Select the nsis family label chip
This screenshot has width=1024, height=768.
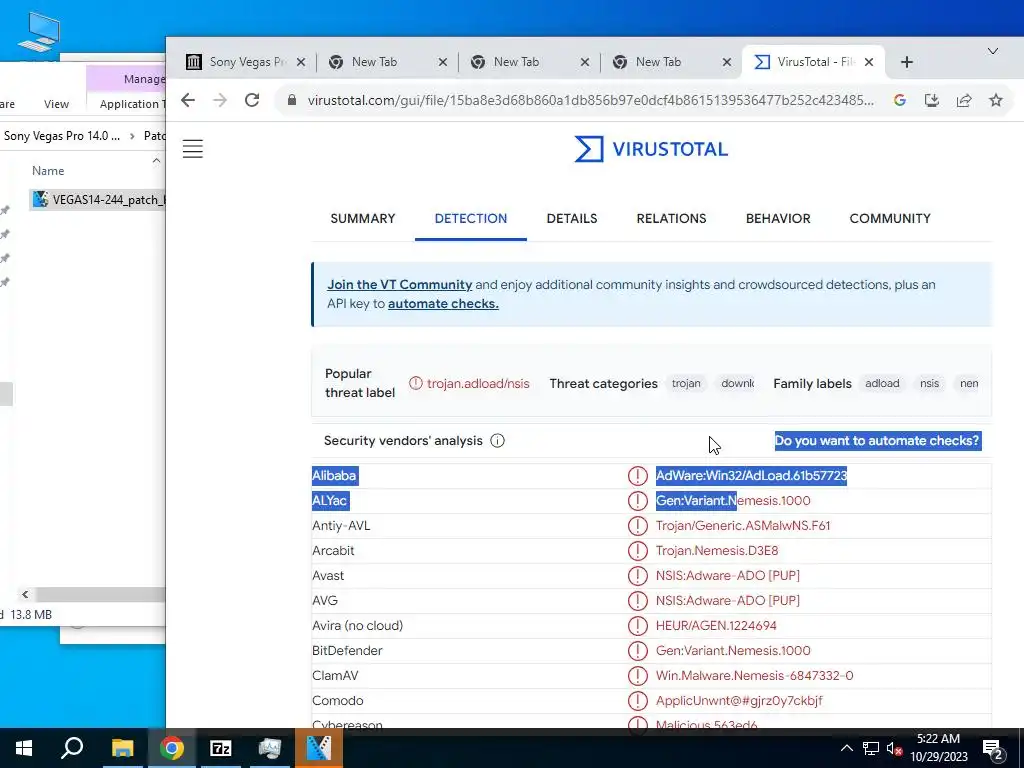pos(929,383)
